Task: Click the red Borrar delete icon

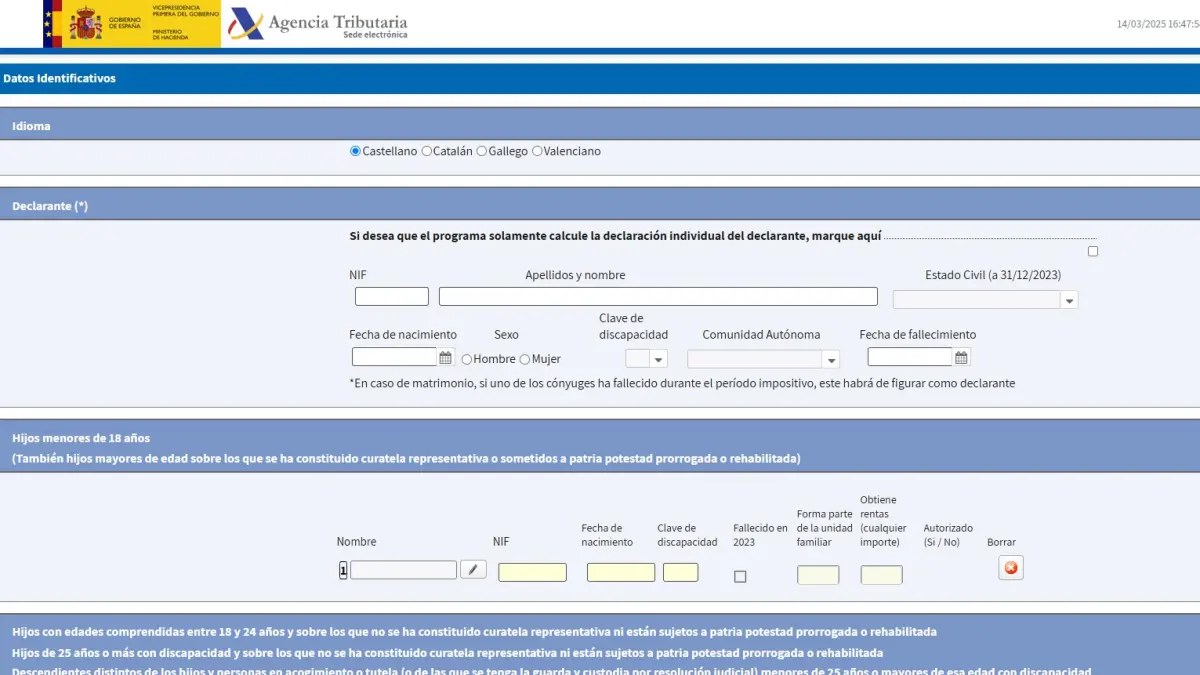Action: coord(1010,568)
